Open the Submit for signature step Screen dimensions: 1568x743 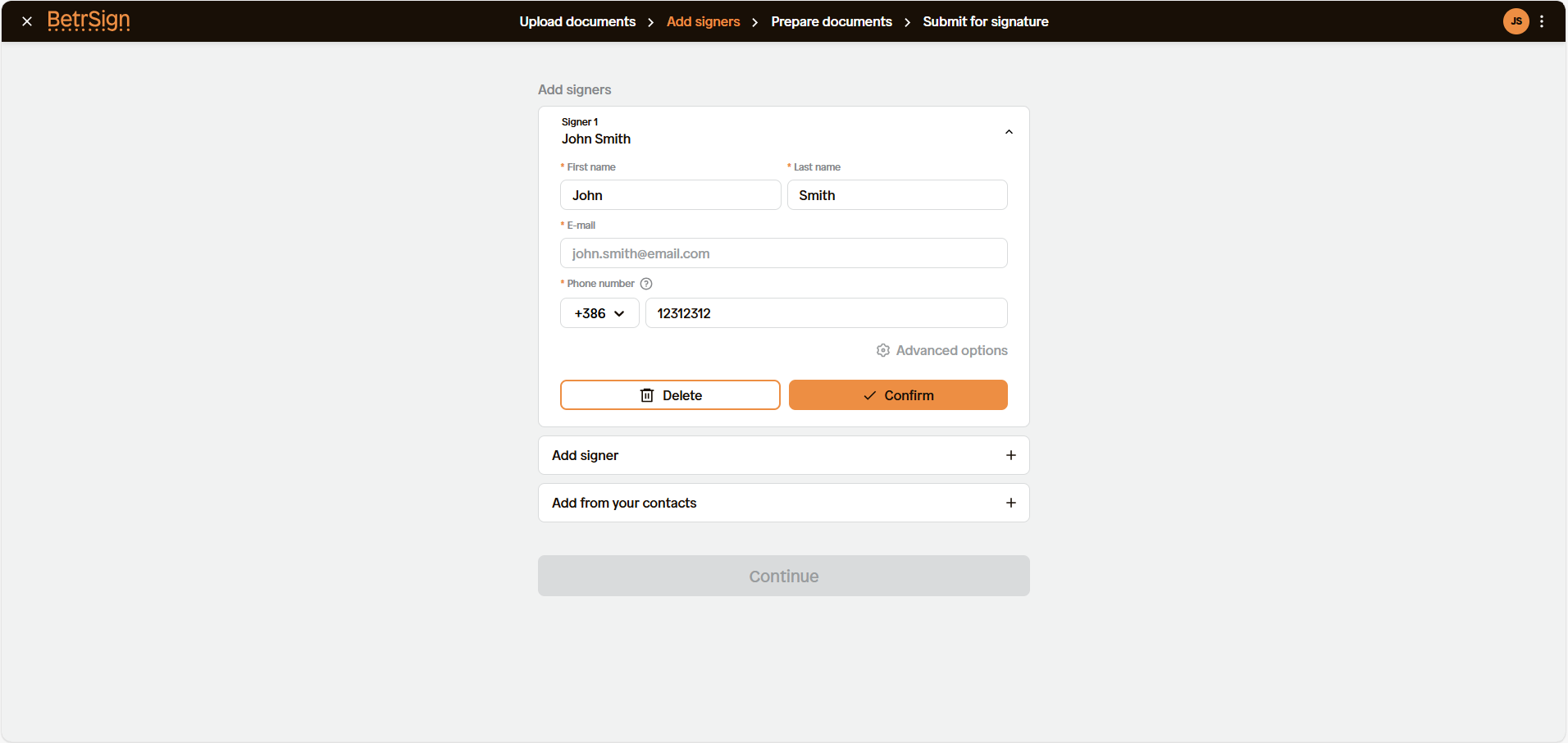(985, 21)
